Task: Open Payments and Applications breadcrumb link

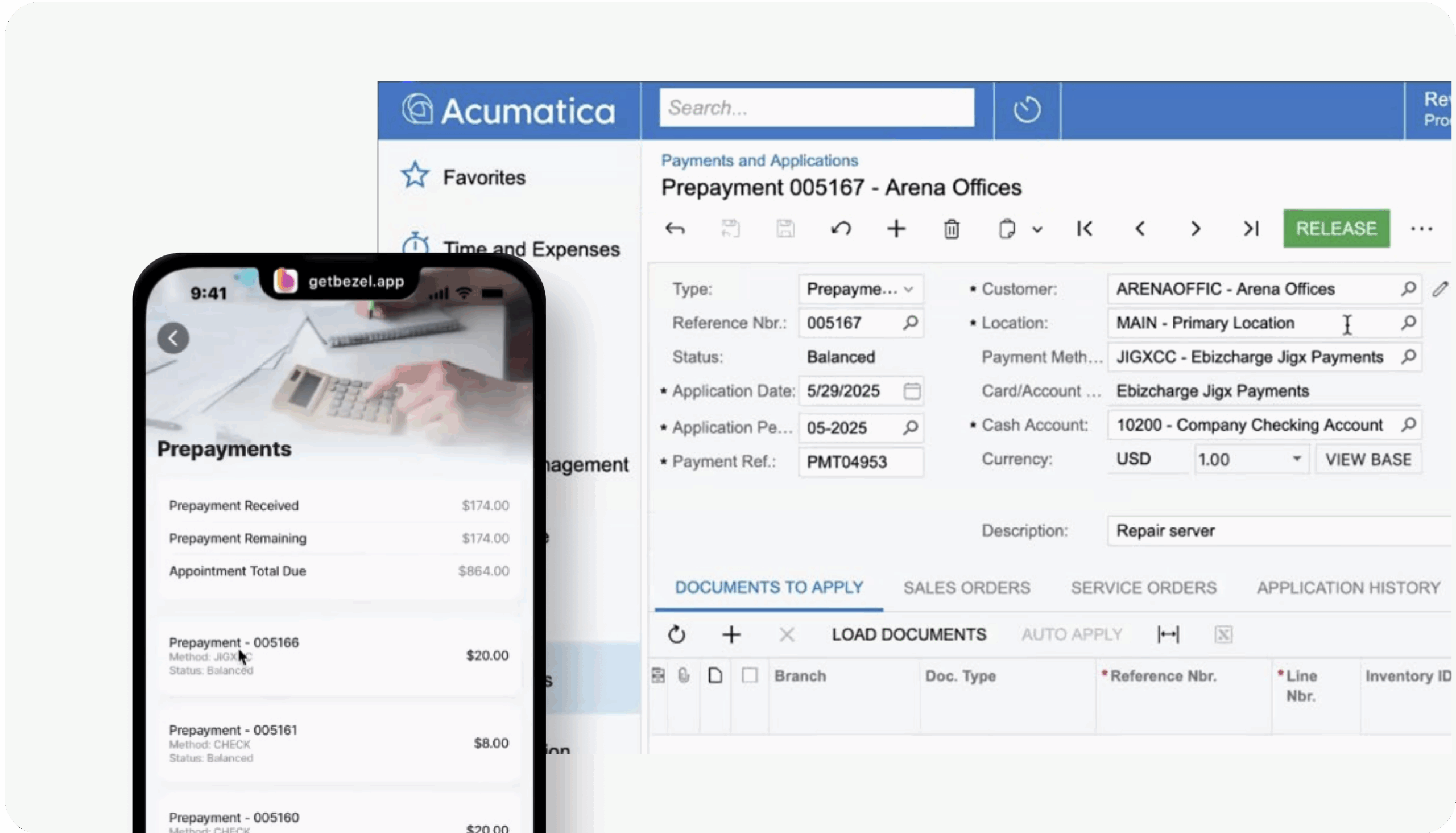Action: [759, 160]
